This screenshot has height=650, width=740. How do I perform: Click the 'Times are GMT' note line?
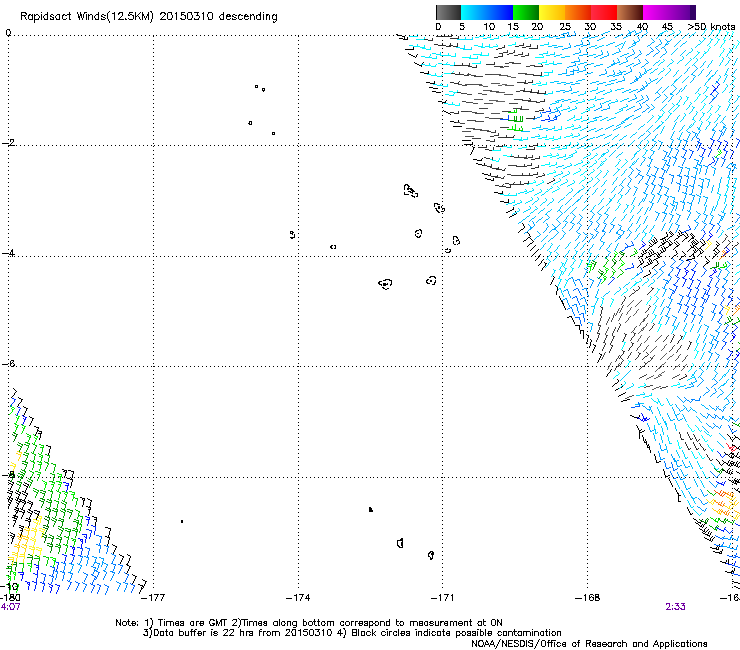309,623
